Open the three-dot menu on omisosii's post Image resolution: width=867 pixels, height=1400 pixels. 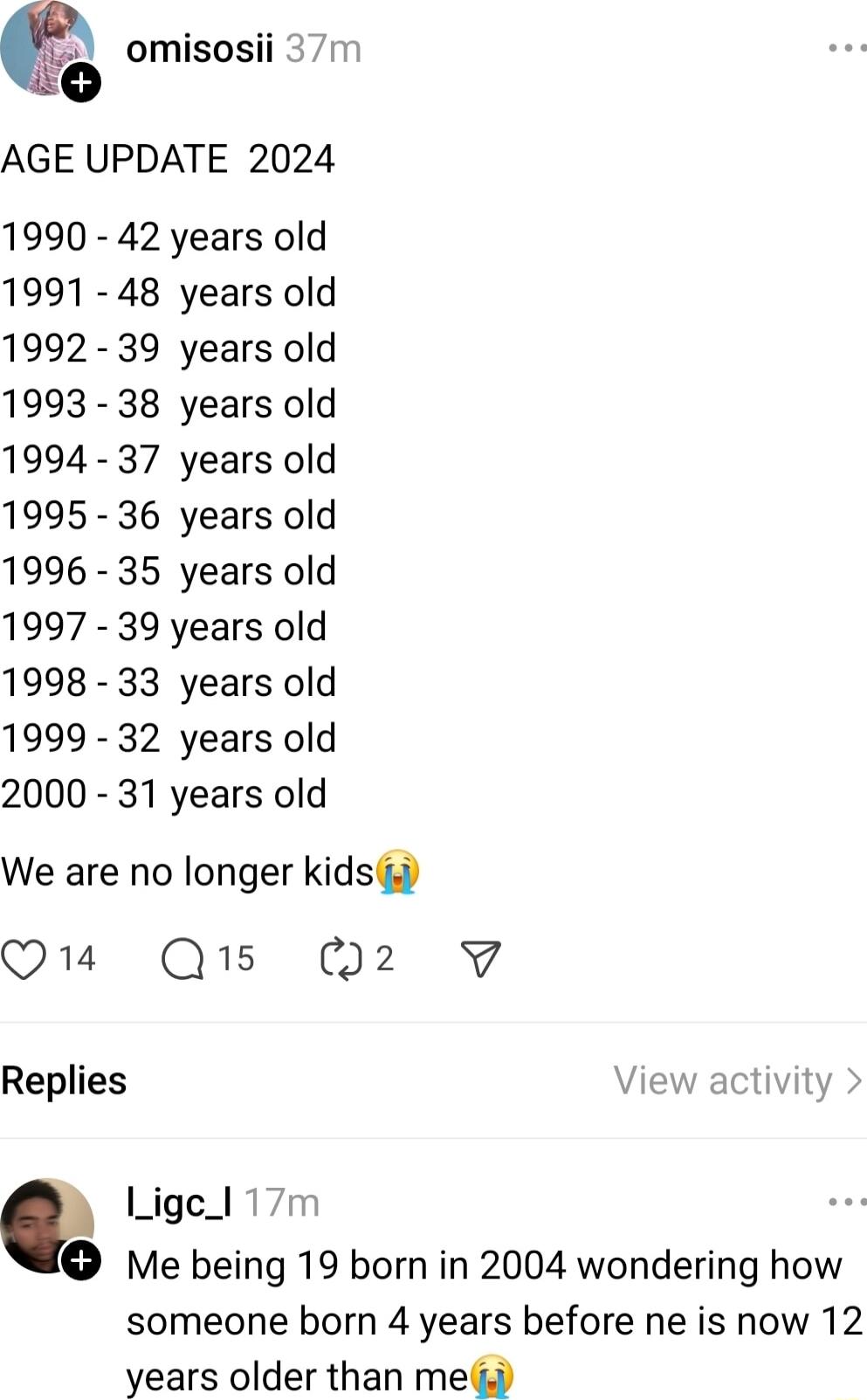point(847,48)
